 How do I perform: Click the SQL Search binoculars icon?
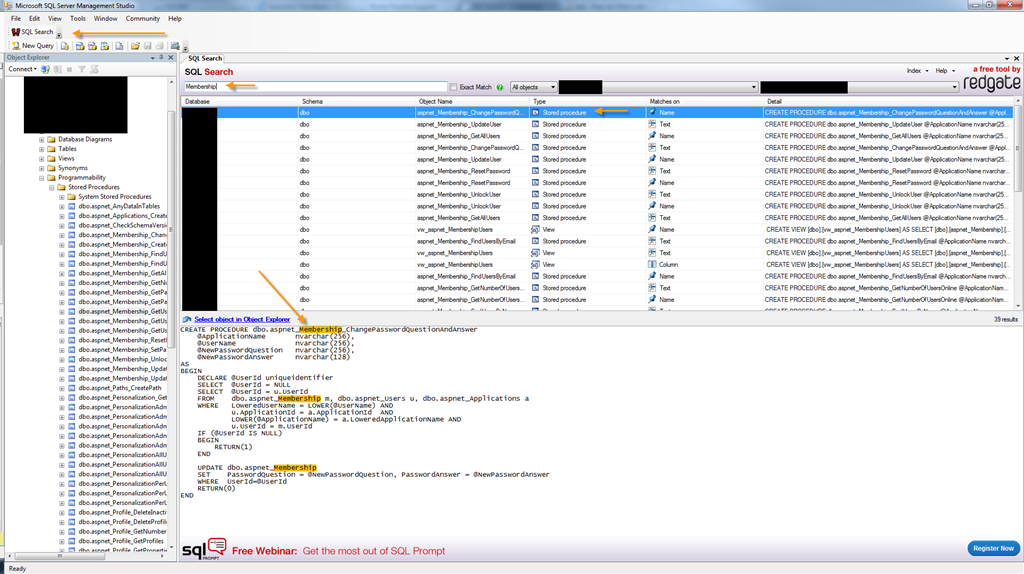(16, 31)
